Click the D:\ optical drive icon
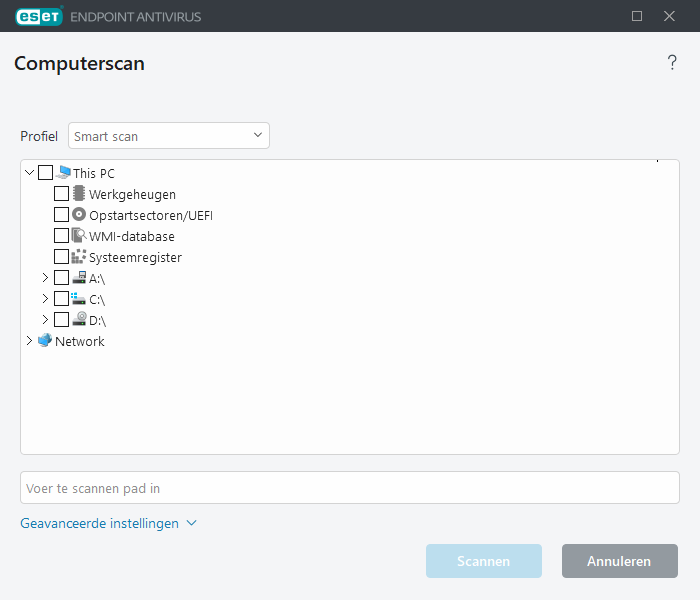Viewport: 700px width, 600px height. (79, 320)
